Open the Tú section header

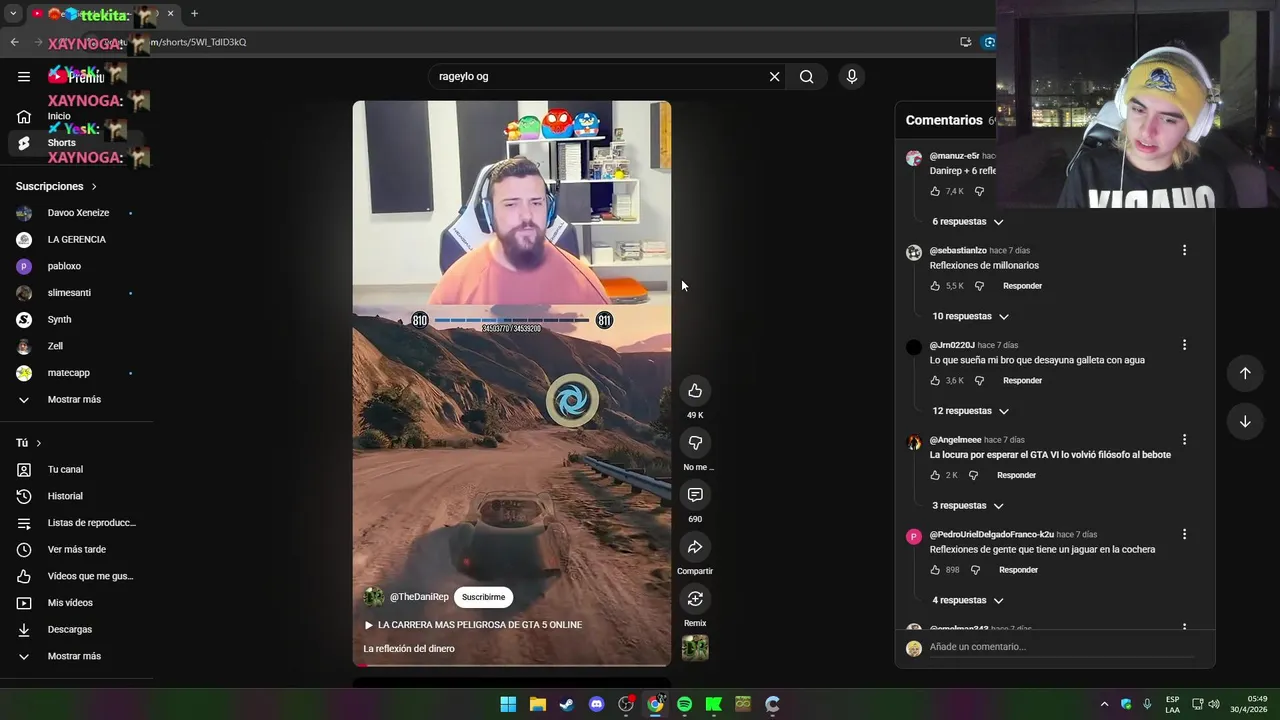29,443
